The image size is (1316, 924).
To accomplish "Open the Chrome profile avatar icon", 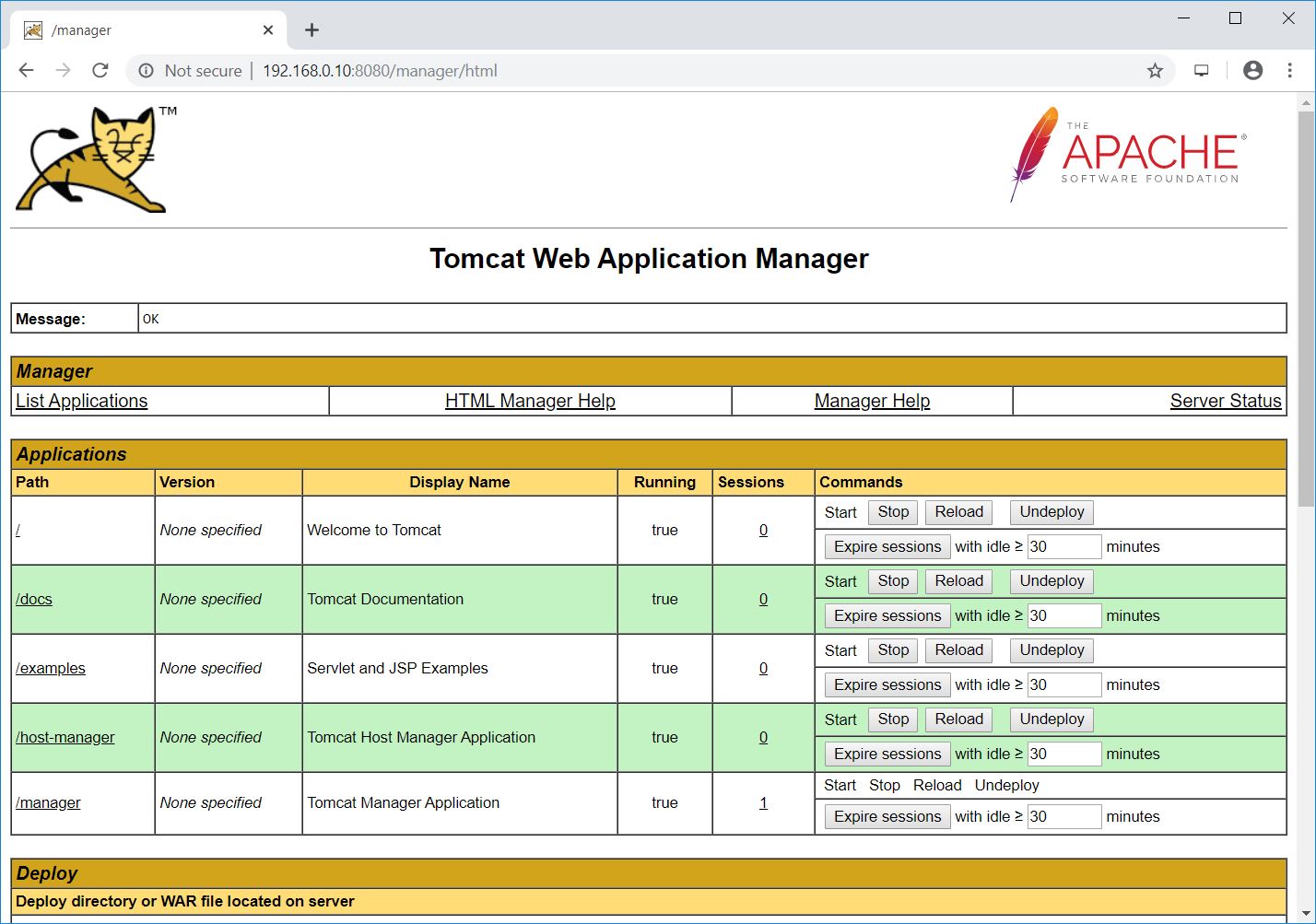I will coord(1252,70).
